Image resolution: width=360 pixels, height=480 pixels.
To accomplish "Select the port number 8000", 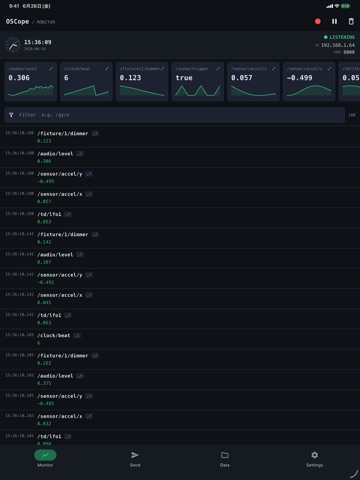I will point(349,52).
